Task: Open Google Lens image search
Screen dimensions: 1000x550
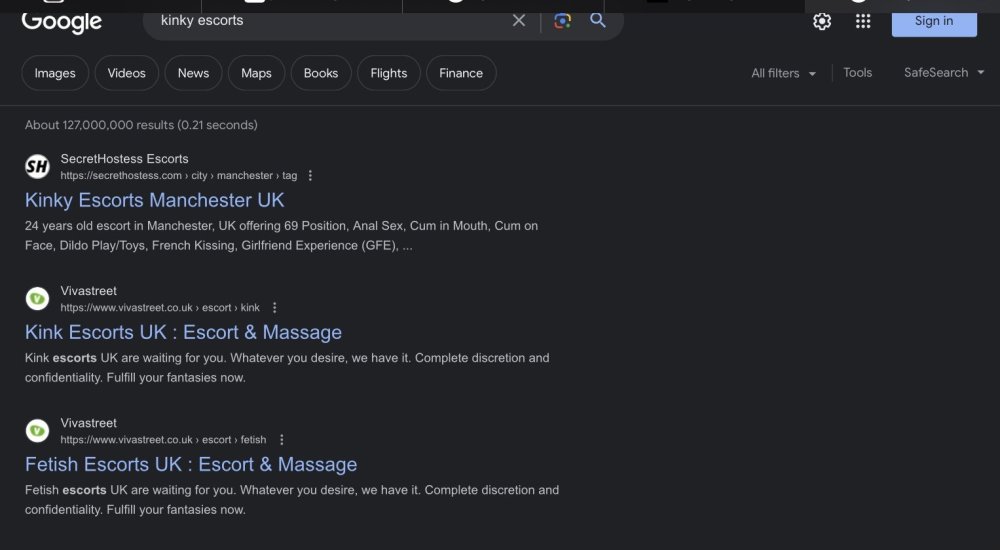Action: [562, 20]
